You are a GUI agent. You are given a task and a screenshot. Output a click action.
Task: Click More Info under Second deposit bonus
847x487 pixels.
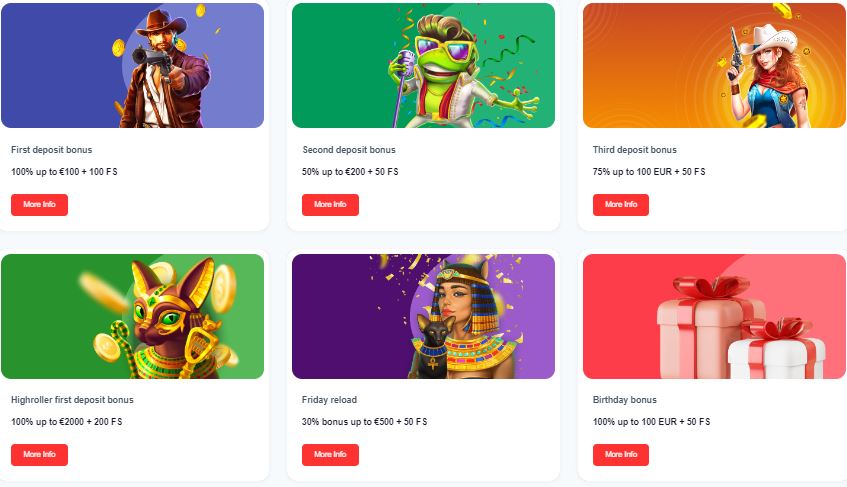tap(330, 205)
